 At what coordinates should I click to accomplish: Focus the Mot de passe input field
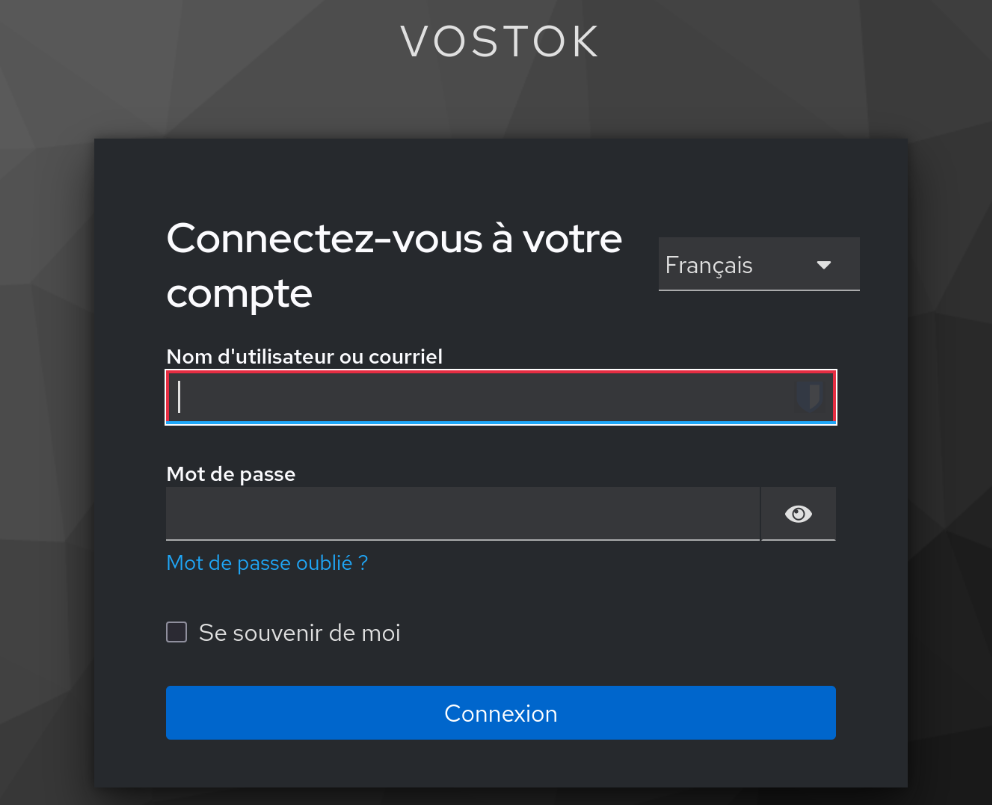pyautogui.click(x=462, y=514)
